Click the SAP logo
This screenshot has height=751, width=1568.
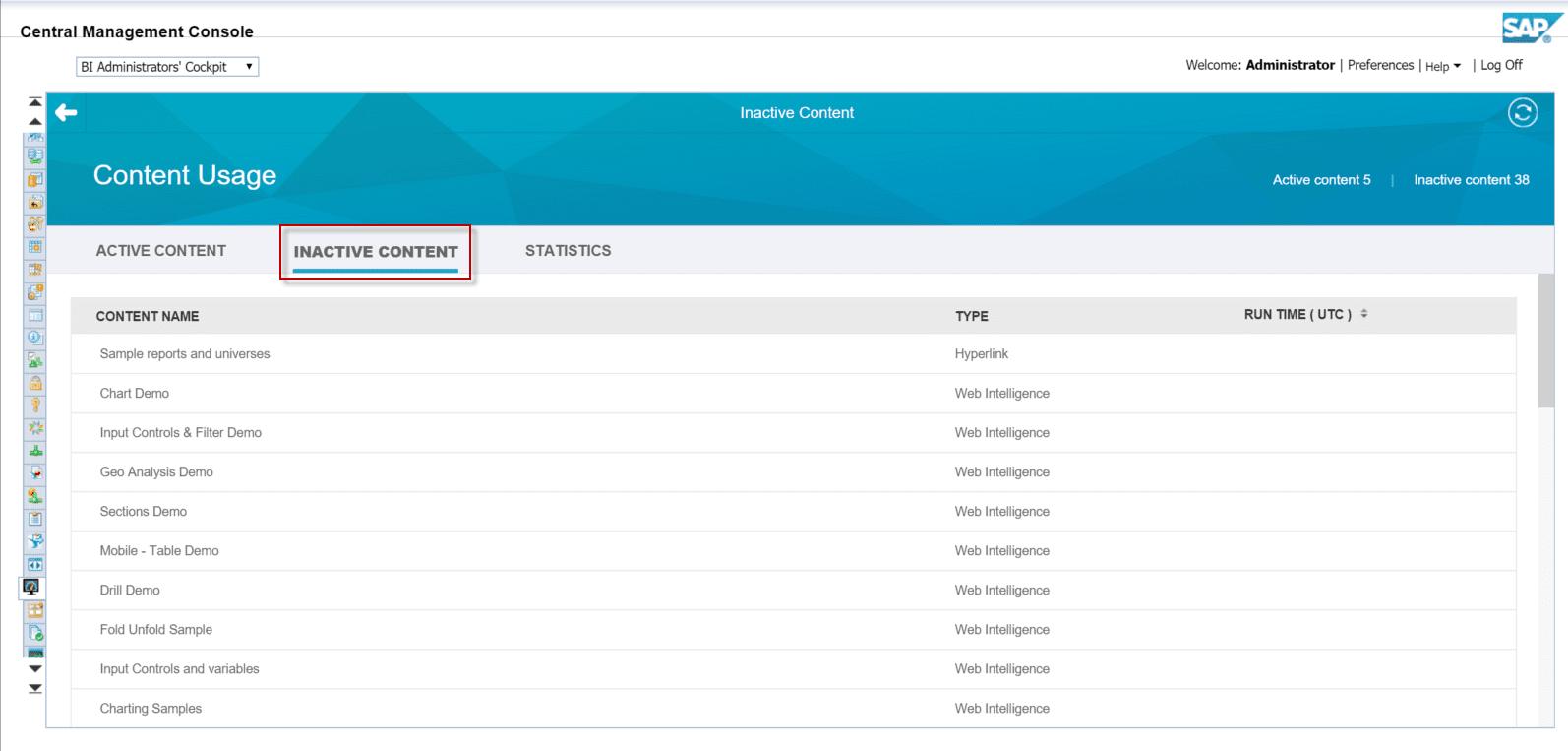(x=1533, y=28)
